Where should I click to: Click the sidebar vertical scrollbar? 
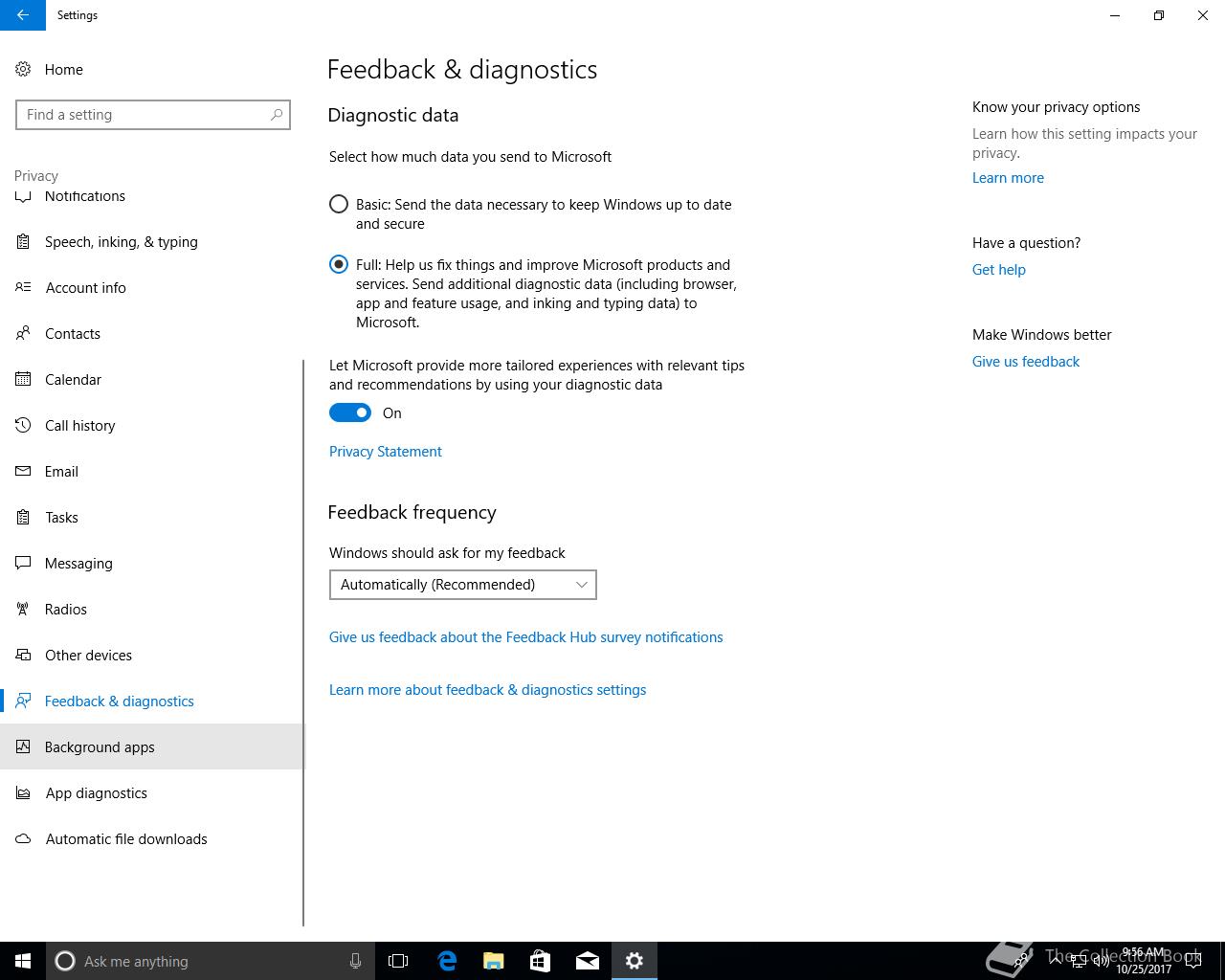(x=303, y=643)
